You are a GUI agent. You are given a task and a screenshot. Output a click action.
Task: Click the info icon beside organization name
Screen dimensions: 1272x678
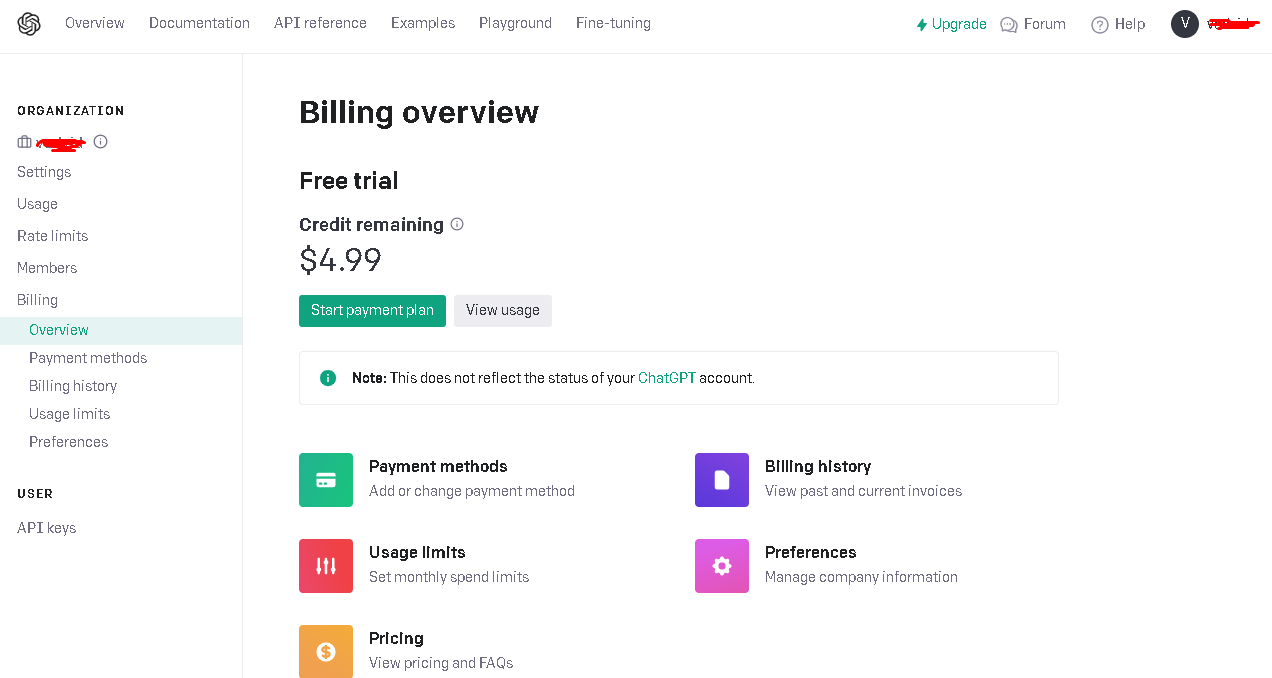coord(100,142)
